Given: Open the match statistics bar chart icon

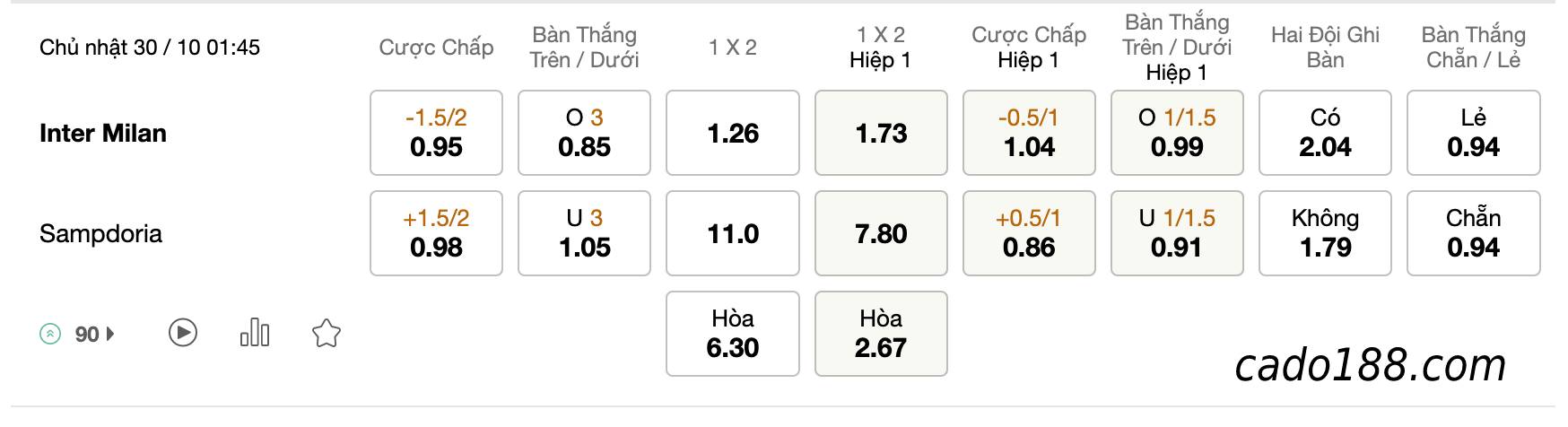Looking at the screenshot, I should click(255, 333).
